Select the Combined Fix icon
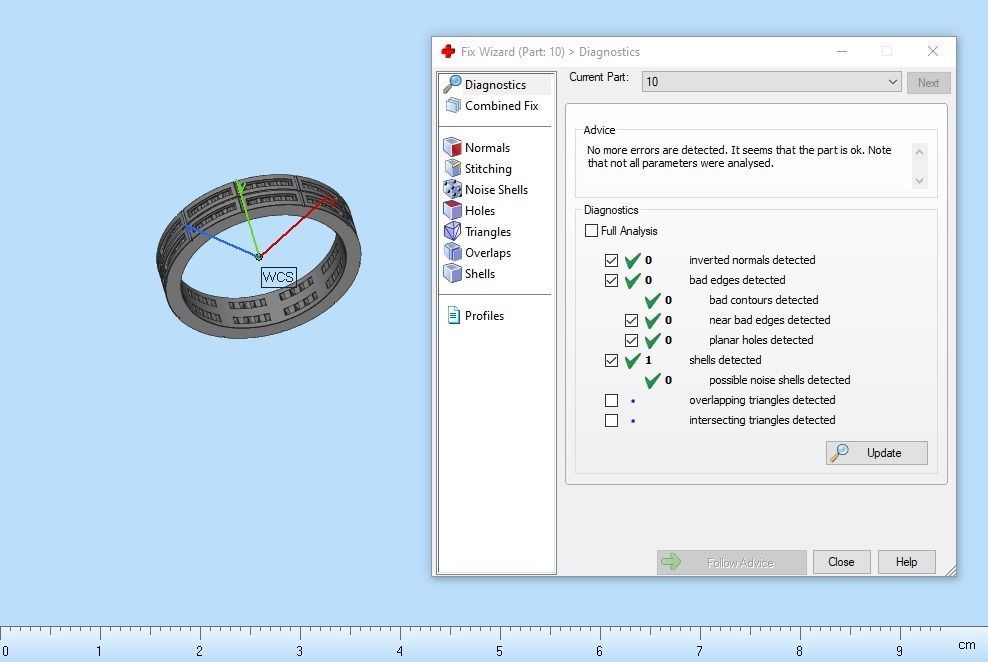 pyautogui.click(x=453, y=105)
